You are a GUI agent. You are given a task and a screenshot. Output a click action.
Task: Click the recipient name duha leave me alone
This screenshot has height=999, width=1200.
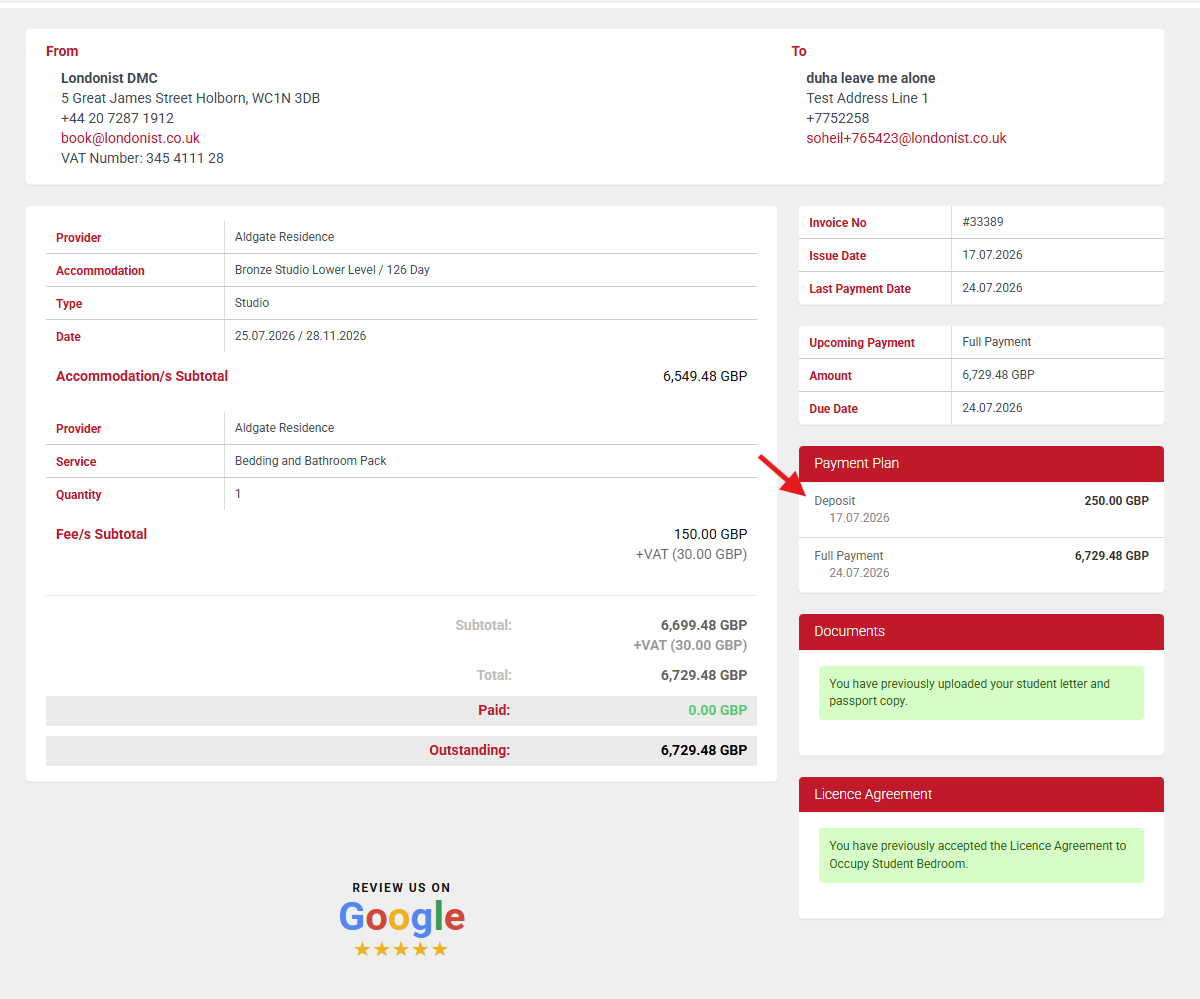click(x=871, y=78)
